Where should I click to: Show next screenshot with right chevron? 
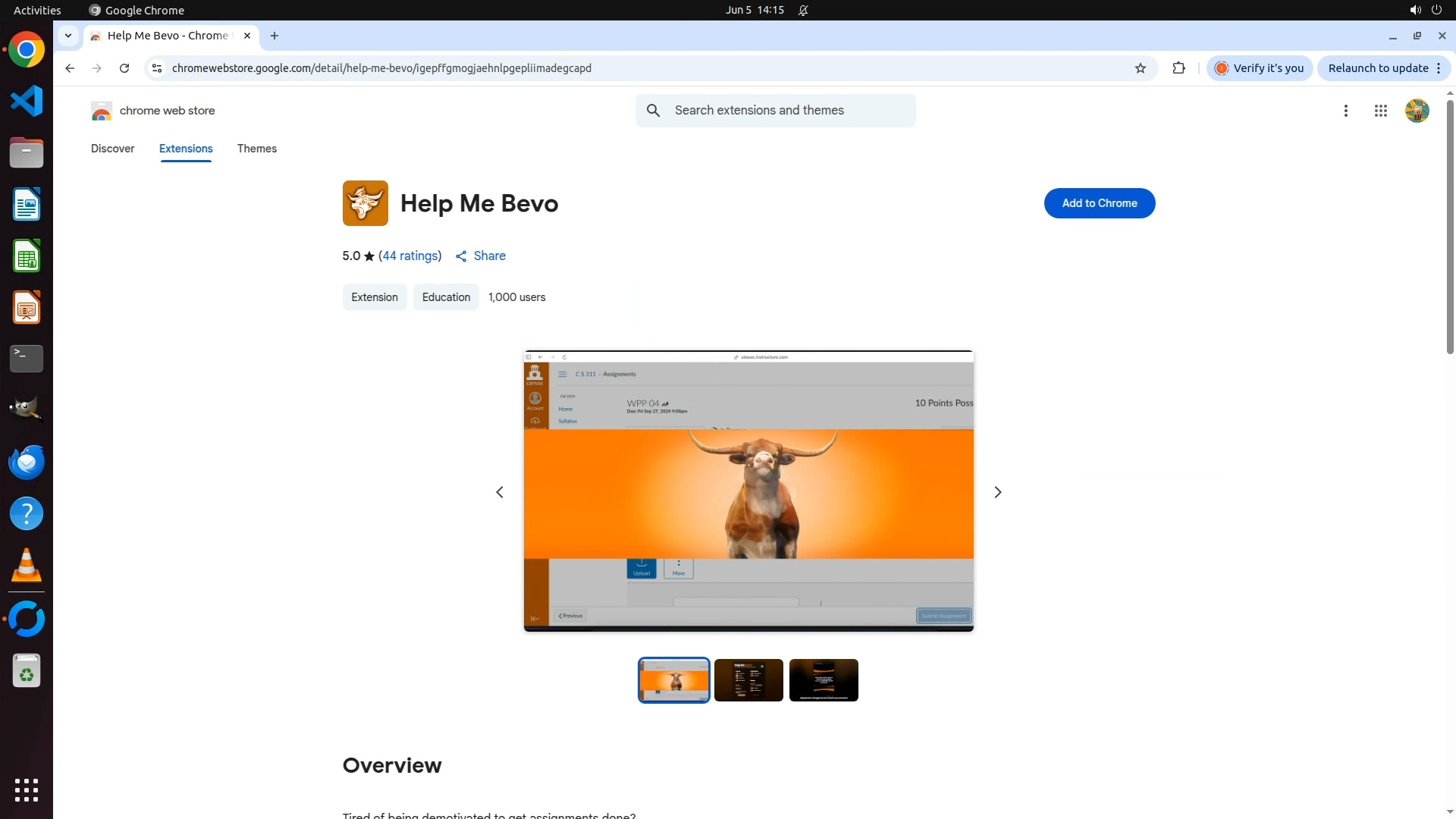(x=997, y=492)
